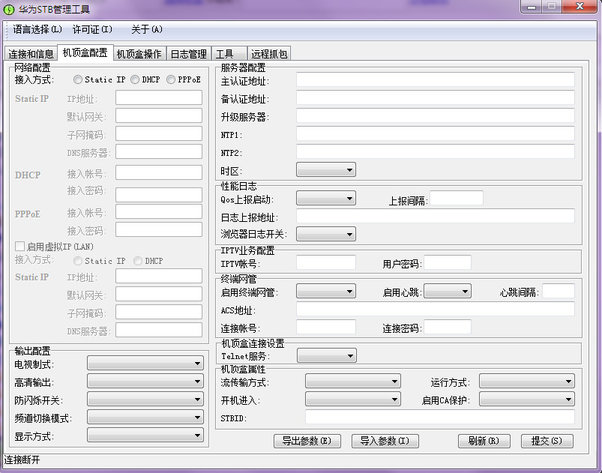Switch to the 工具 tab
602x473 pixels.
tap(228, 54)
